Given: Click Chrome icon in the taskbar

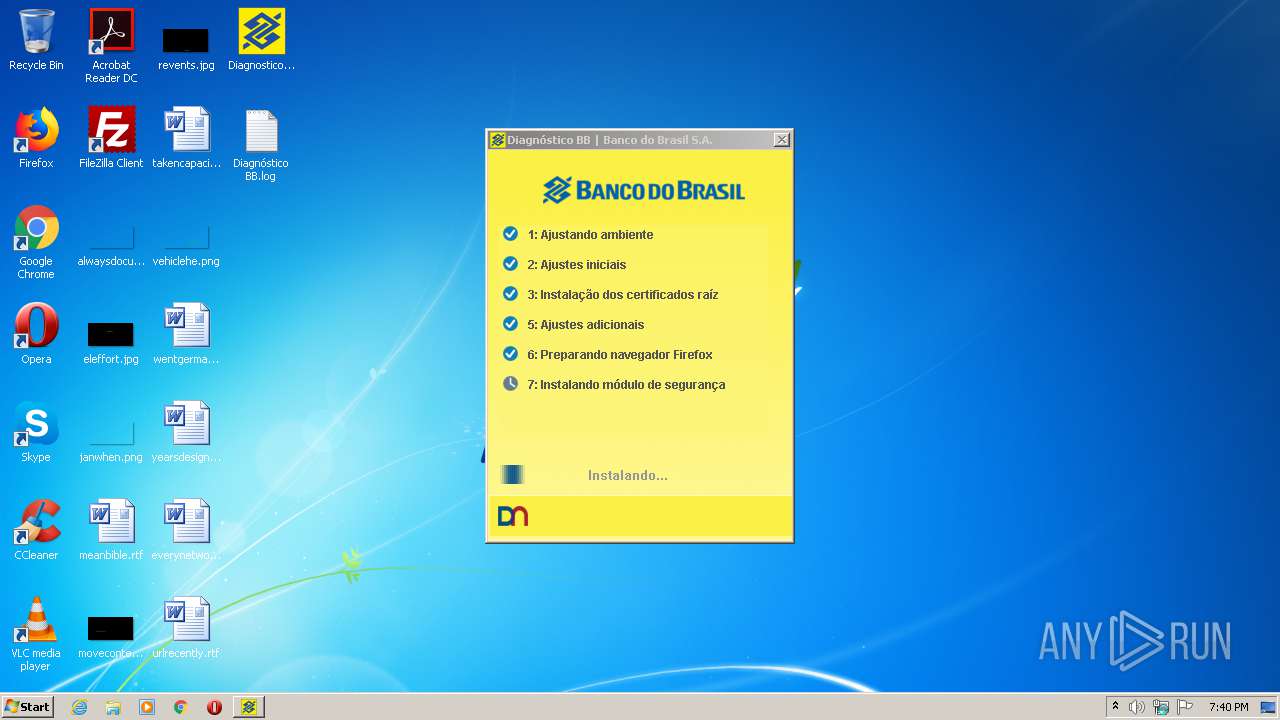Looking at the screenshot, I should (x=181, y=707).
